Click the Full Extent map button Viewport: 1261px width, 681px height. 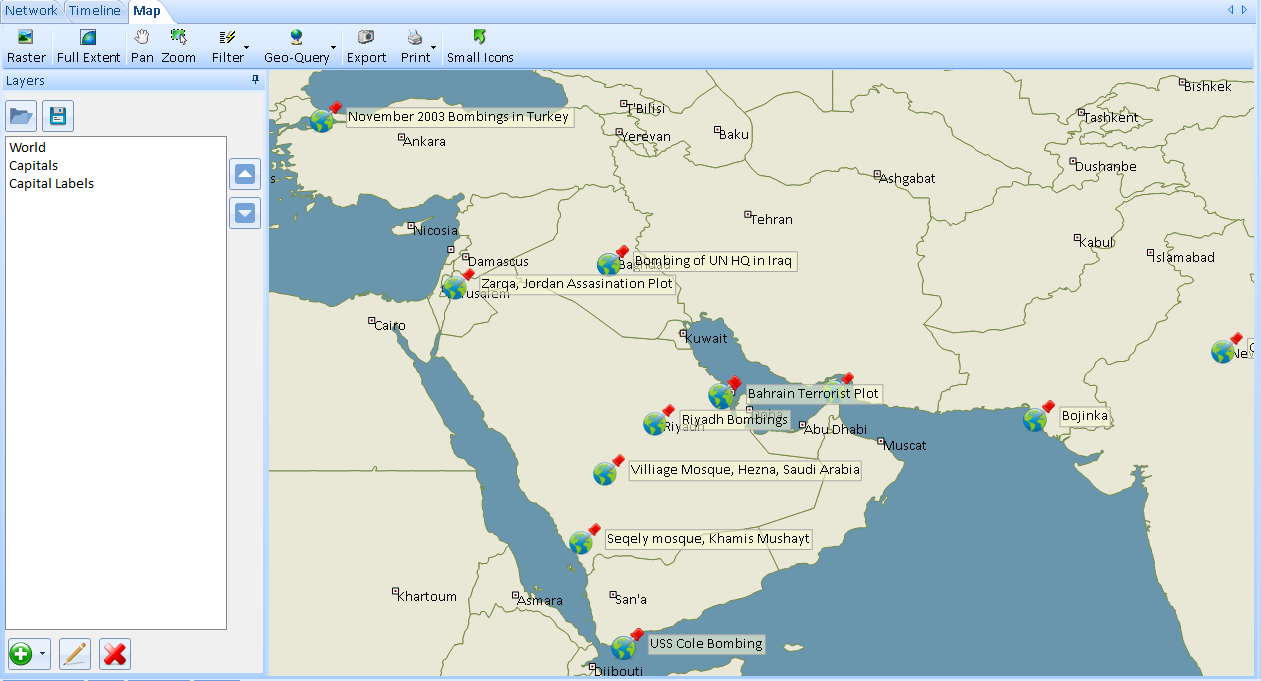pos(88,46)
